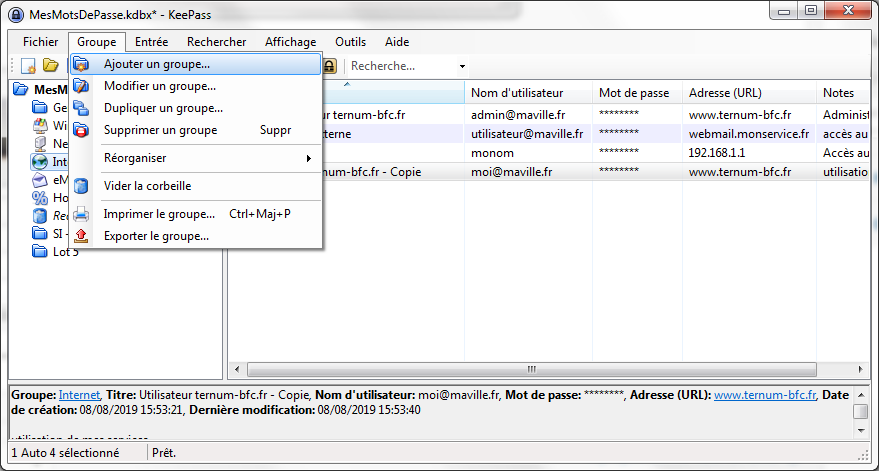Open the Affichage menu
Image resolution: width=879 pixels, height=471 pixels.
coord(290,42)
